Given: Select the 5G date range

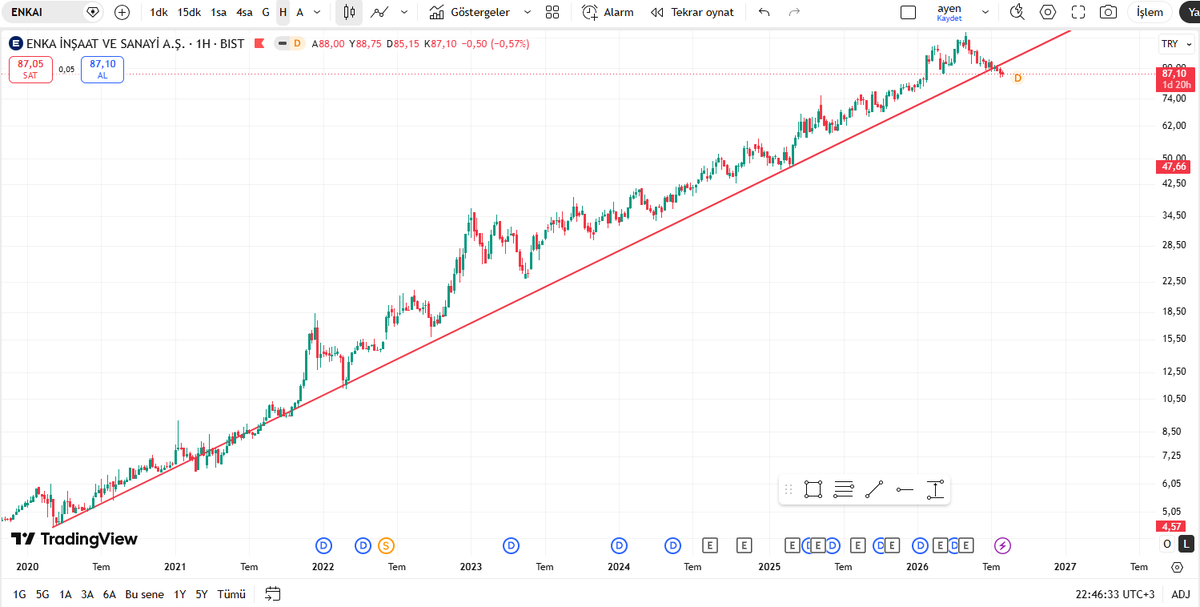Looking at the screenshot, I should (42, 593).
